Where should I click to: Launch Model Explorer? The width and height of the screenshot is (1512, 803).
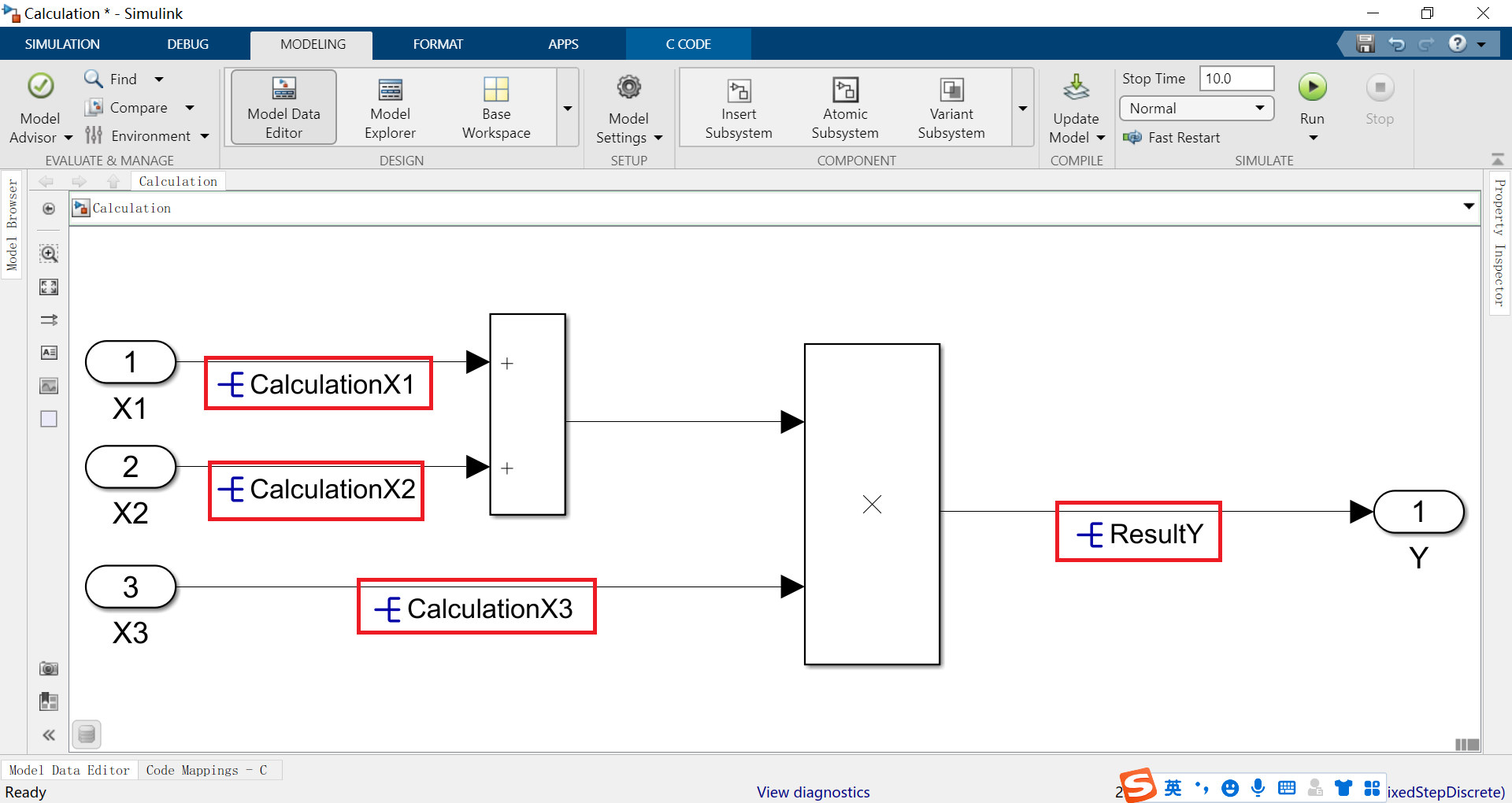pyautogui.click(x=390, y=108)
